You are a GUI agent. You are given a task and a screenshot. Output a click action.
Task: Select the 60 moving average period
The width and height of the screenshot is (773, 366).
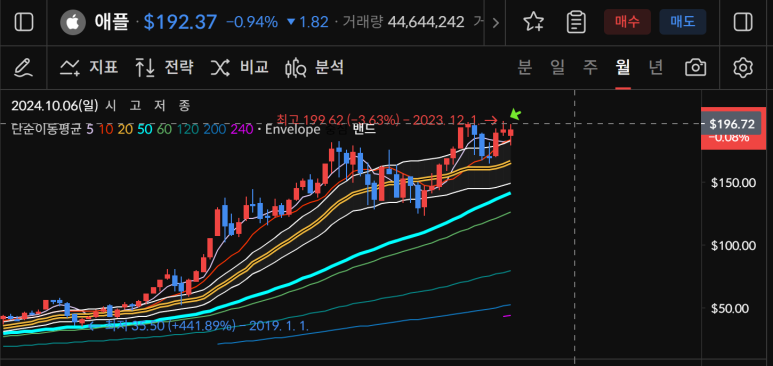[x=164, y=130]
